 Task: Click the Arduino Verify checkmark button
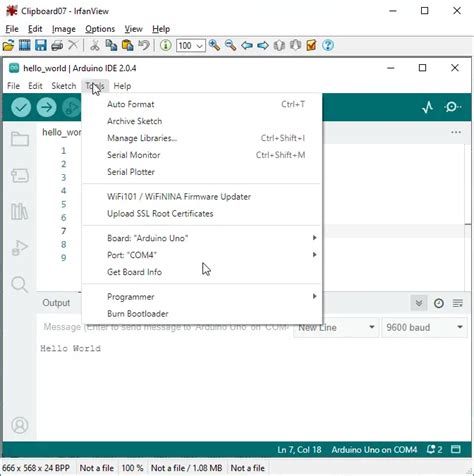(x=21, y=107)
